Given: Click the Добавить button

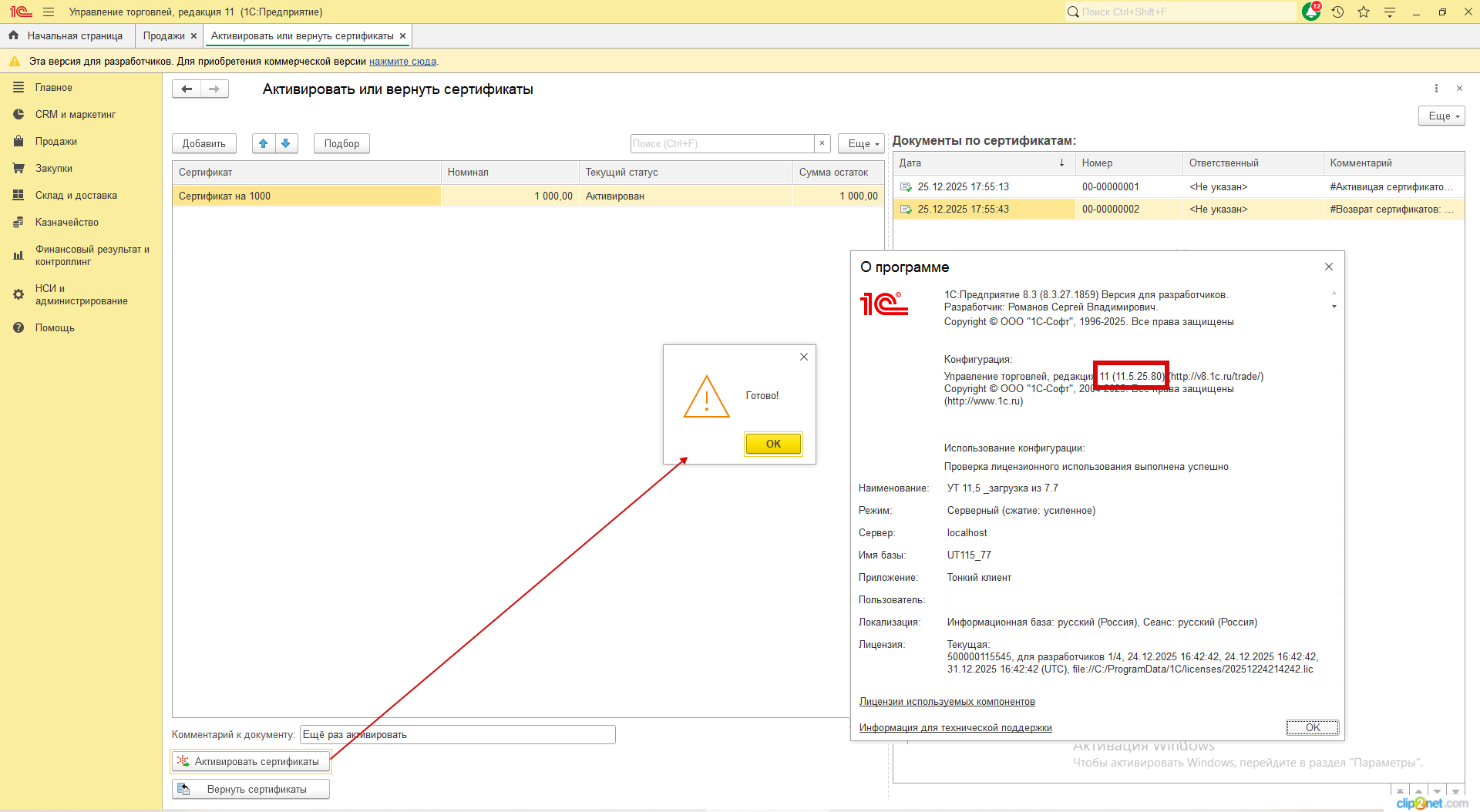Looking at the screenshot, I should coord(204,143).
